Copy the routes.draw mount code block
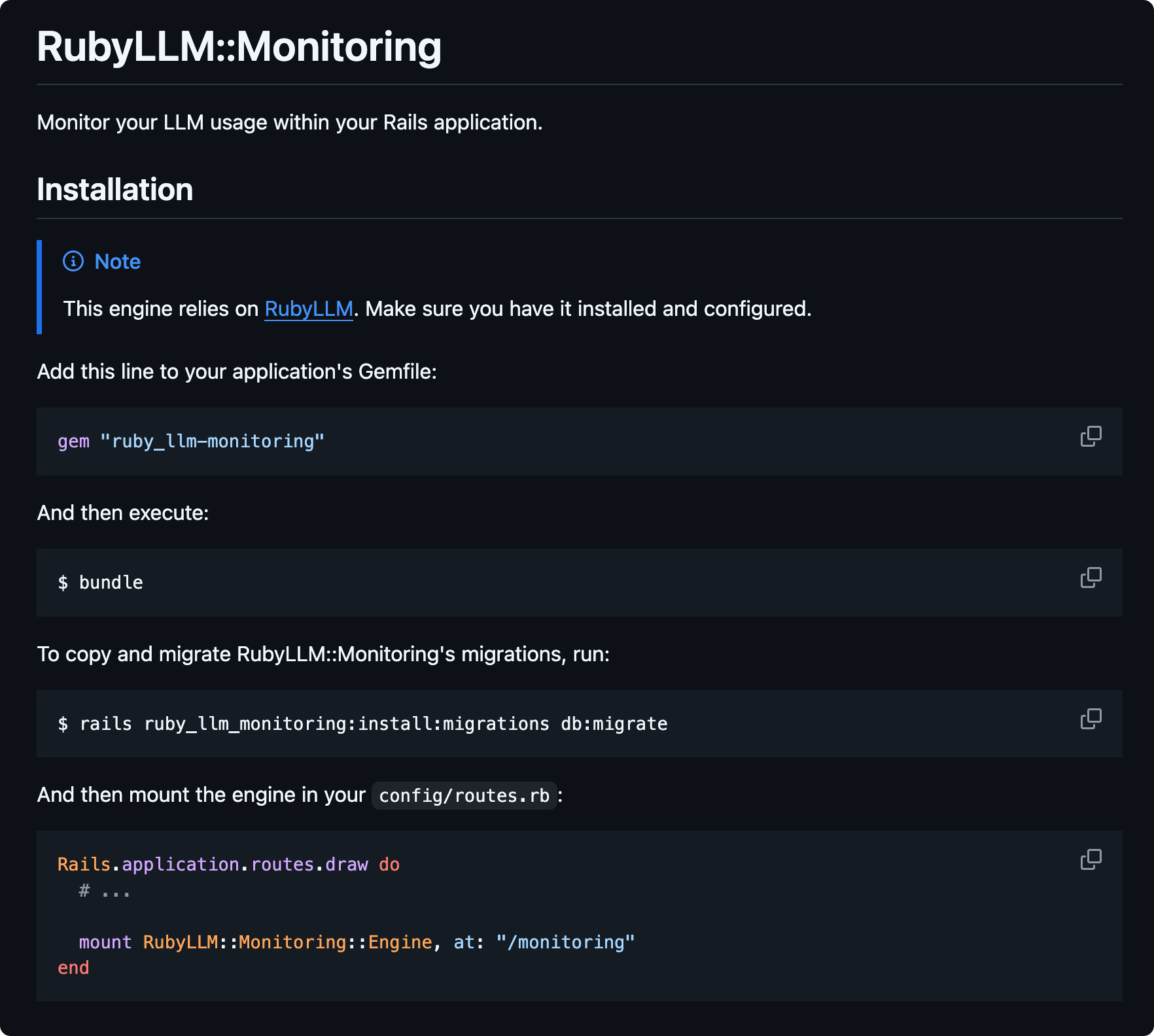Viewport: 1154px width, 1036px height. (1091, 859)
